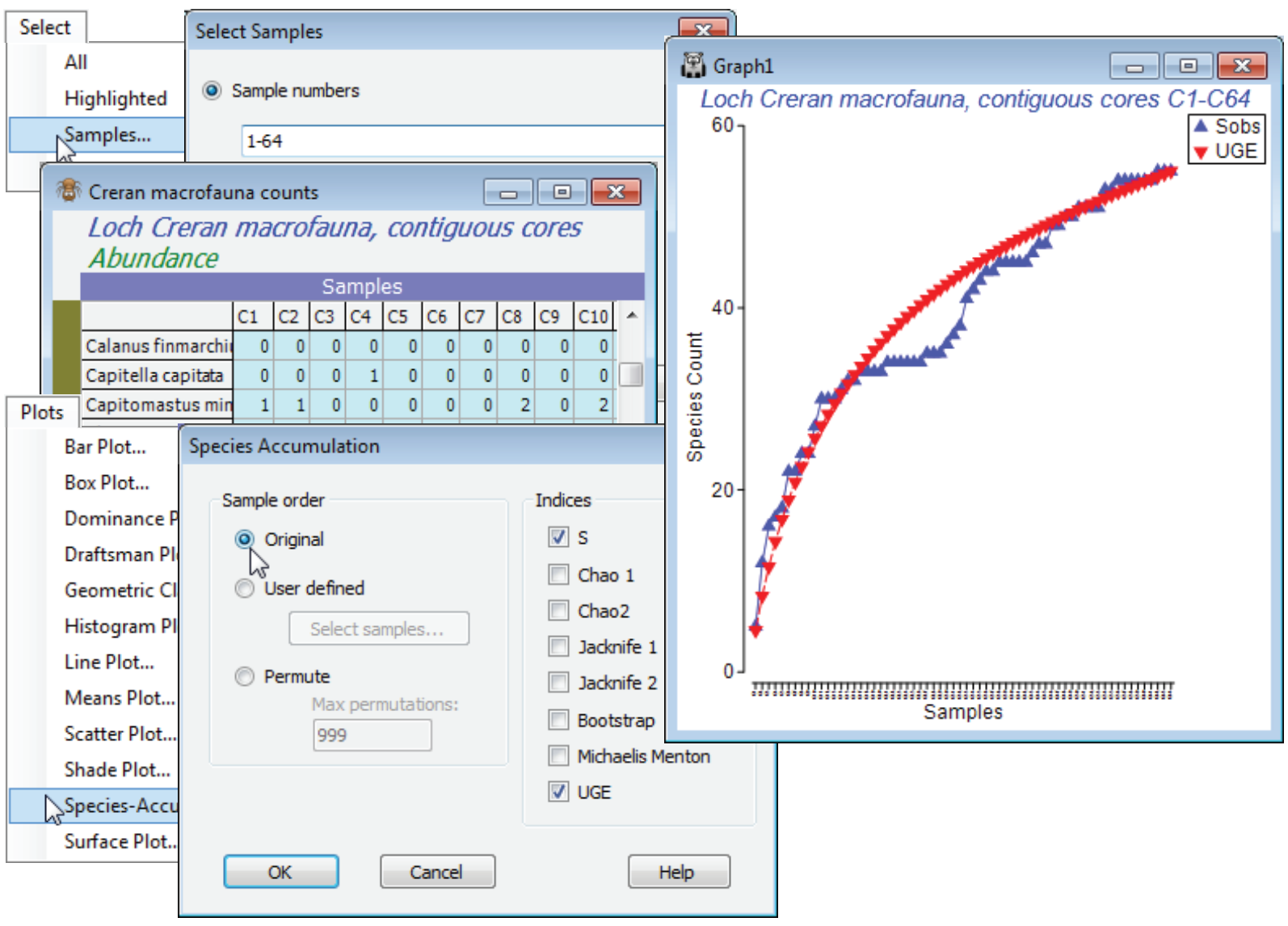This screenshot has height=926, width=1288.
Task: Choose Highlighted in the Select menu
Action: pyautogui.click(x=116, y=99)
